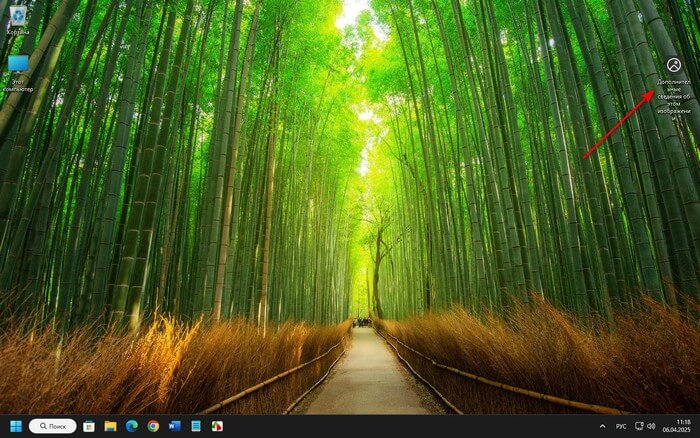Launch Microsoft Edge from the taskbar

(131, 426)
